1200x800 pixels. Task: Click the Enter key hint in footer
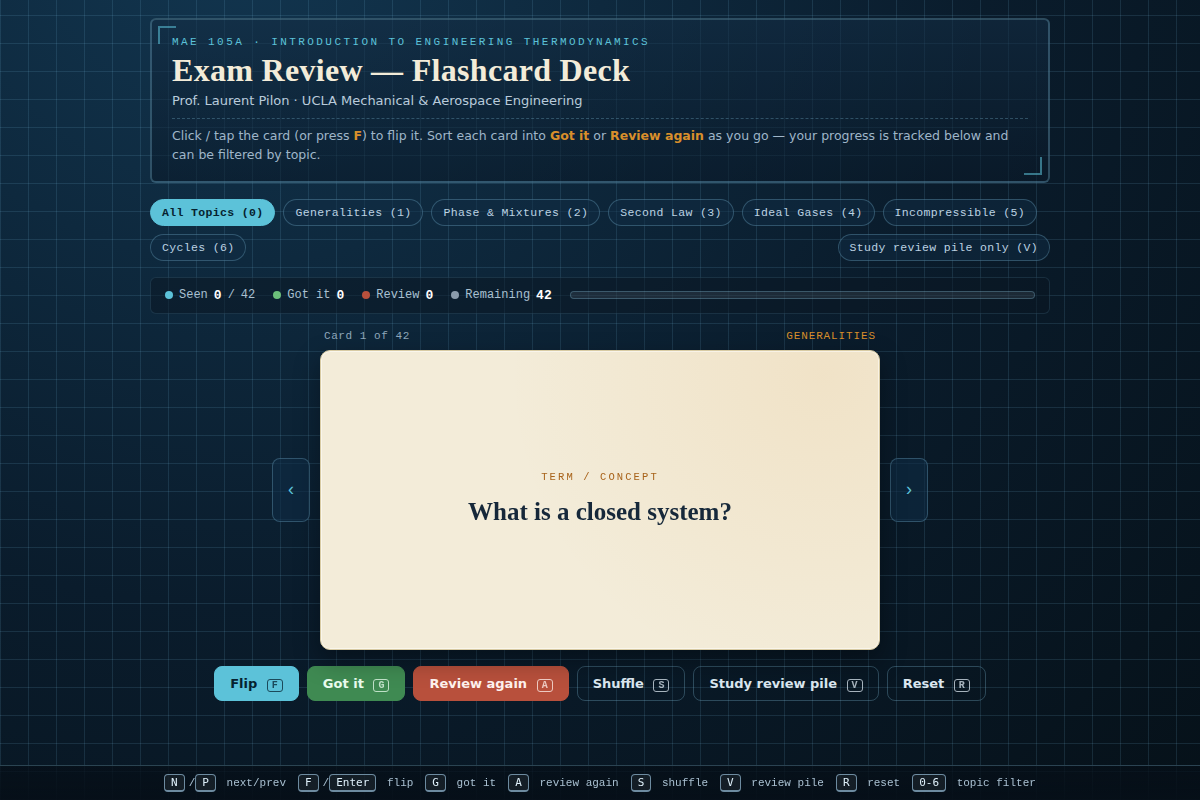pos(353,783)
